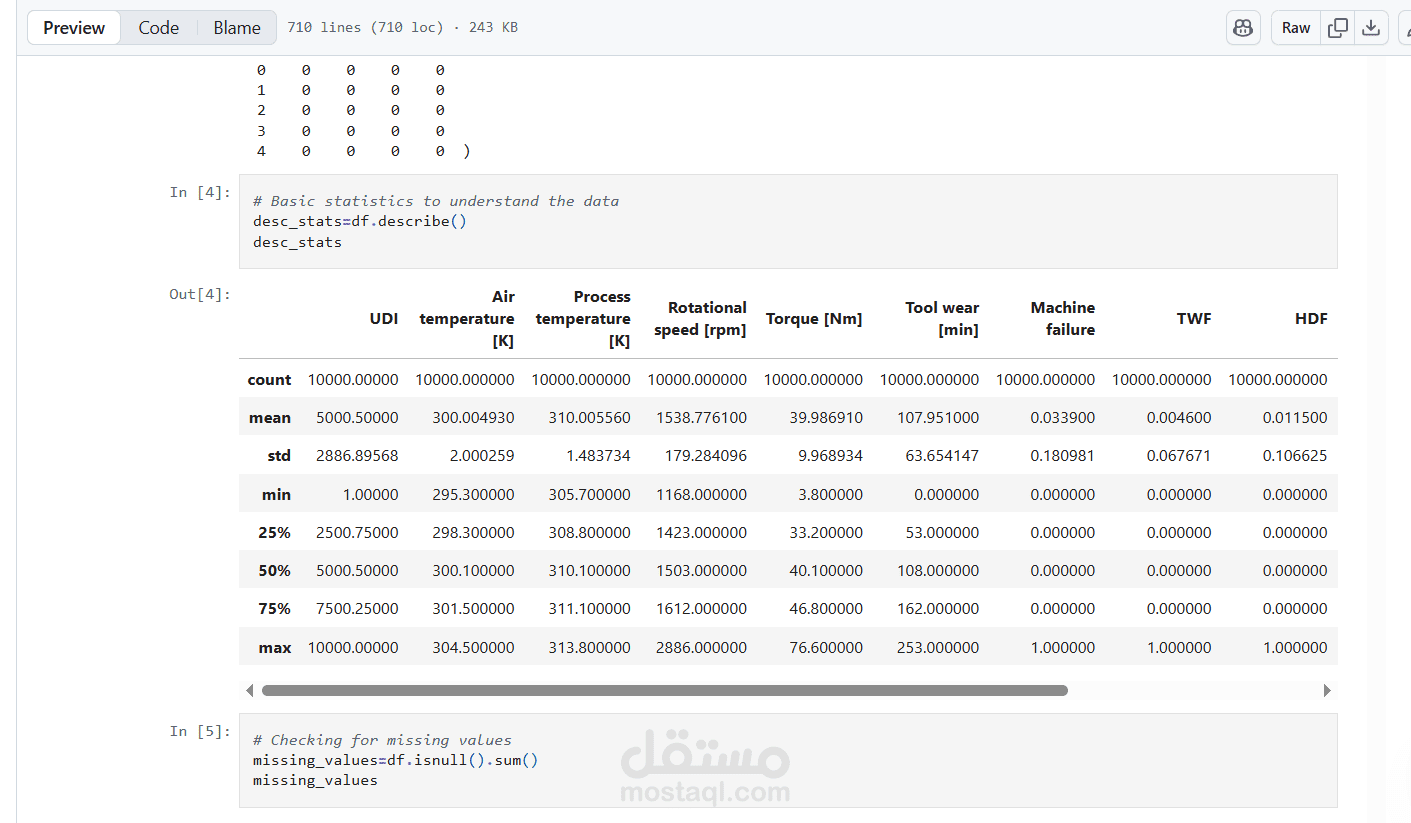Click the HDF std value 0.106625
This screenshot has height=823, width=1411.
click(x=1295, y=456)
